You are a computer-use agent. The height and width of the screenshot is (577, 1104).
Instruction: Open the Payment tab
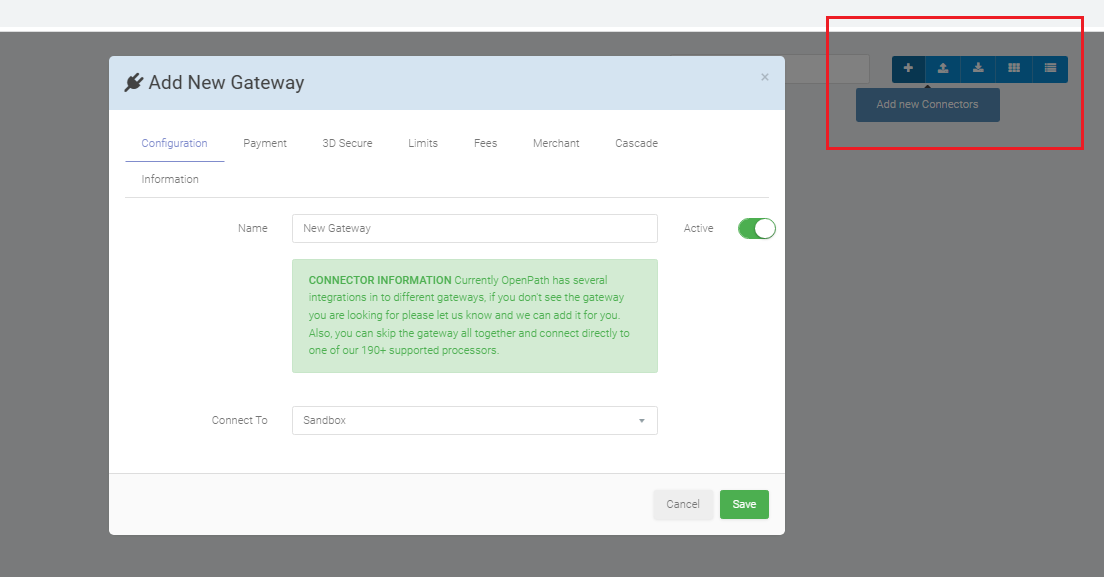(x=265, y=143)
